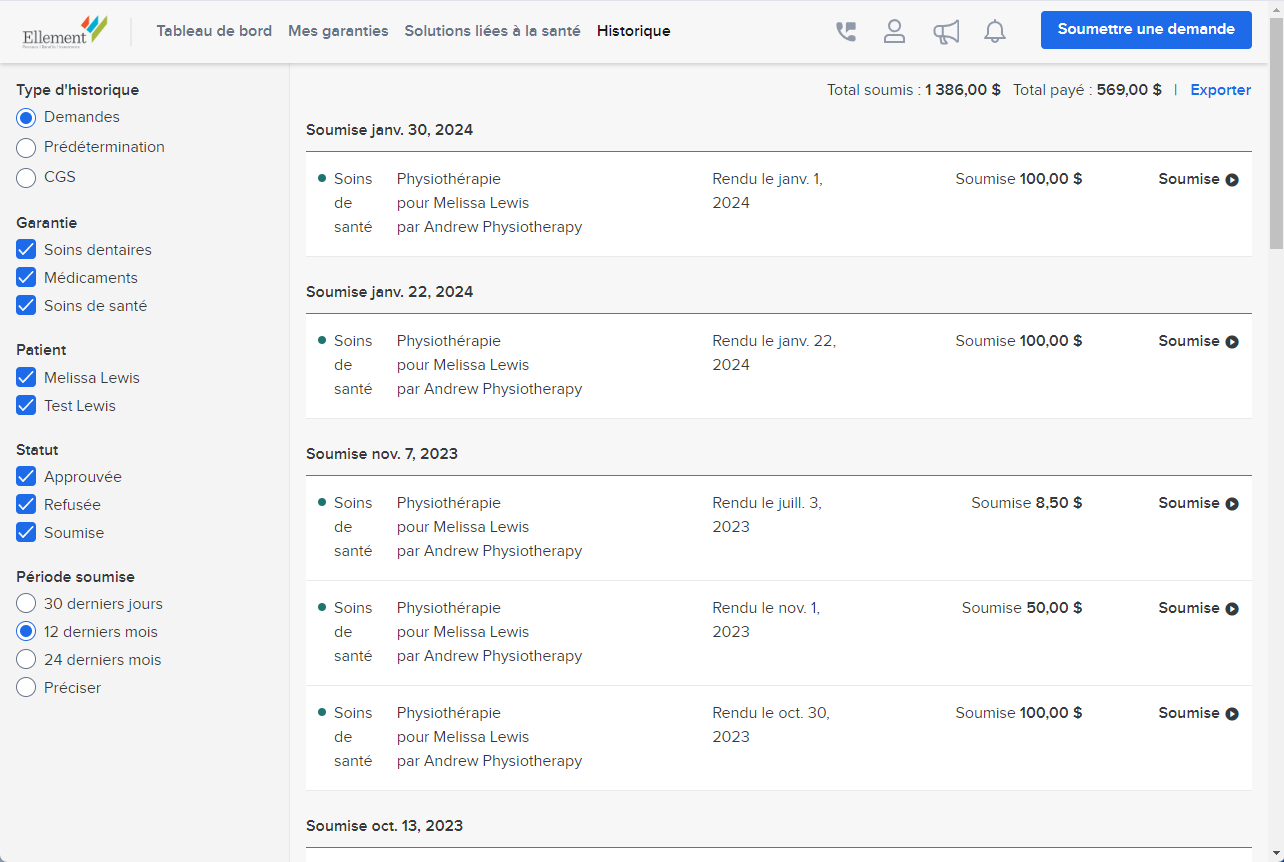
Task: Open claim arrow for janv. 22, 2024 claim
Action: pos(1232,342)
